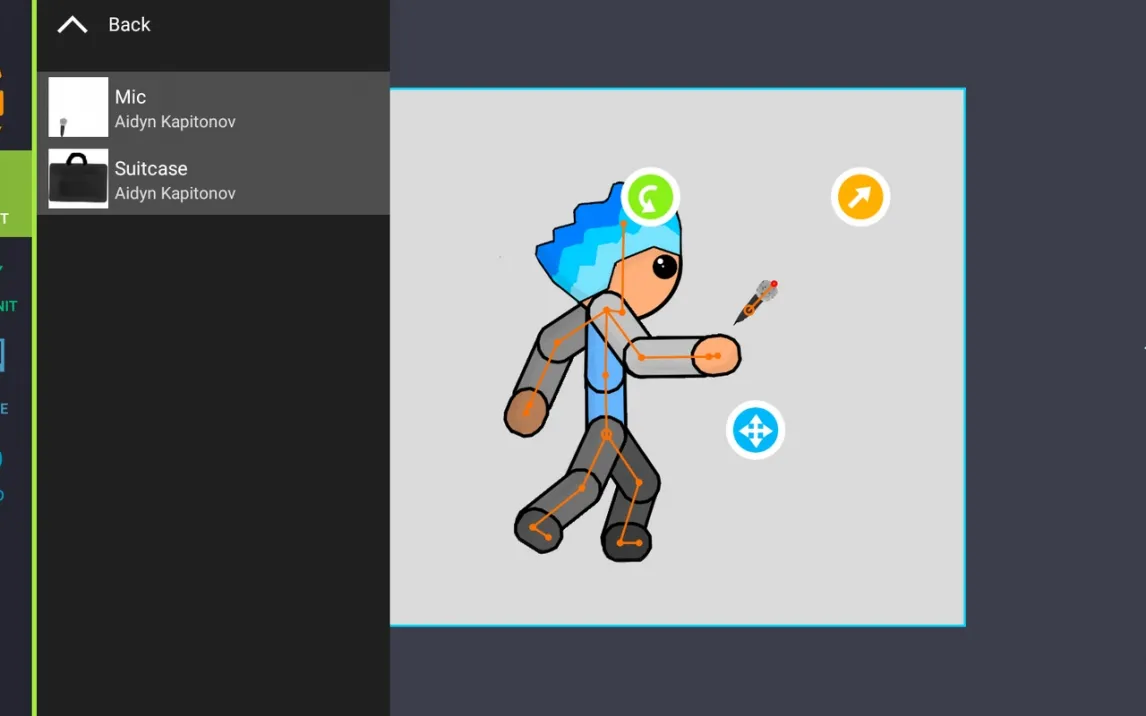Select the Suitcase thumbnail image

click(x=78, y=179)
